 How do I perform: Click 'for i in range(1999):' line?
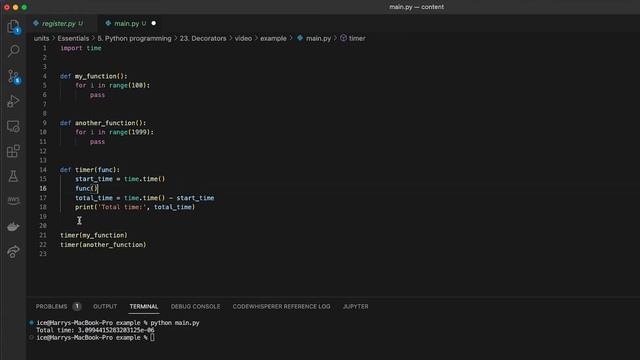click(x=114, y=132)
